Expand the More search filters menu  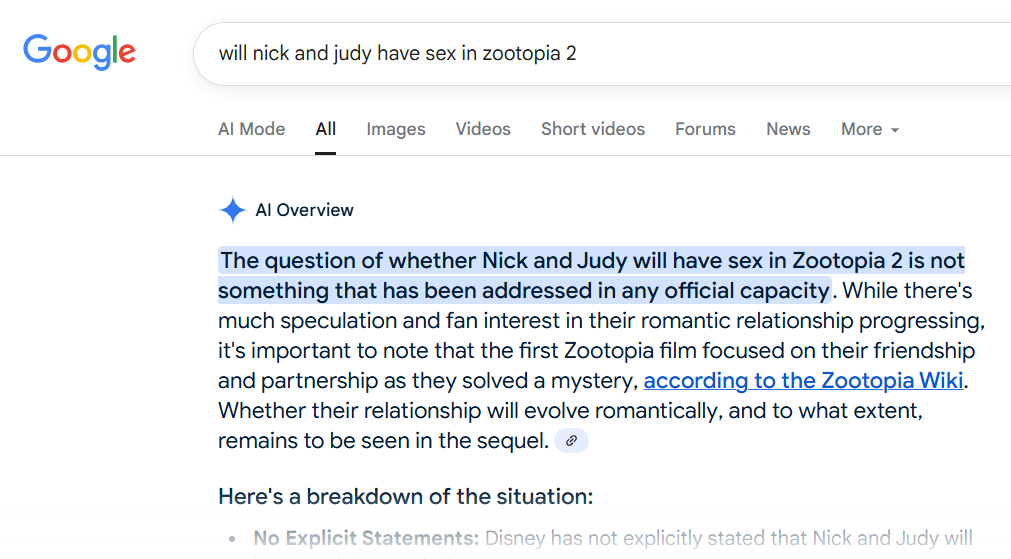click(869, 129)
